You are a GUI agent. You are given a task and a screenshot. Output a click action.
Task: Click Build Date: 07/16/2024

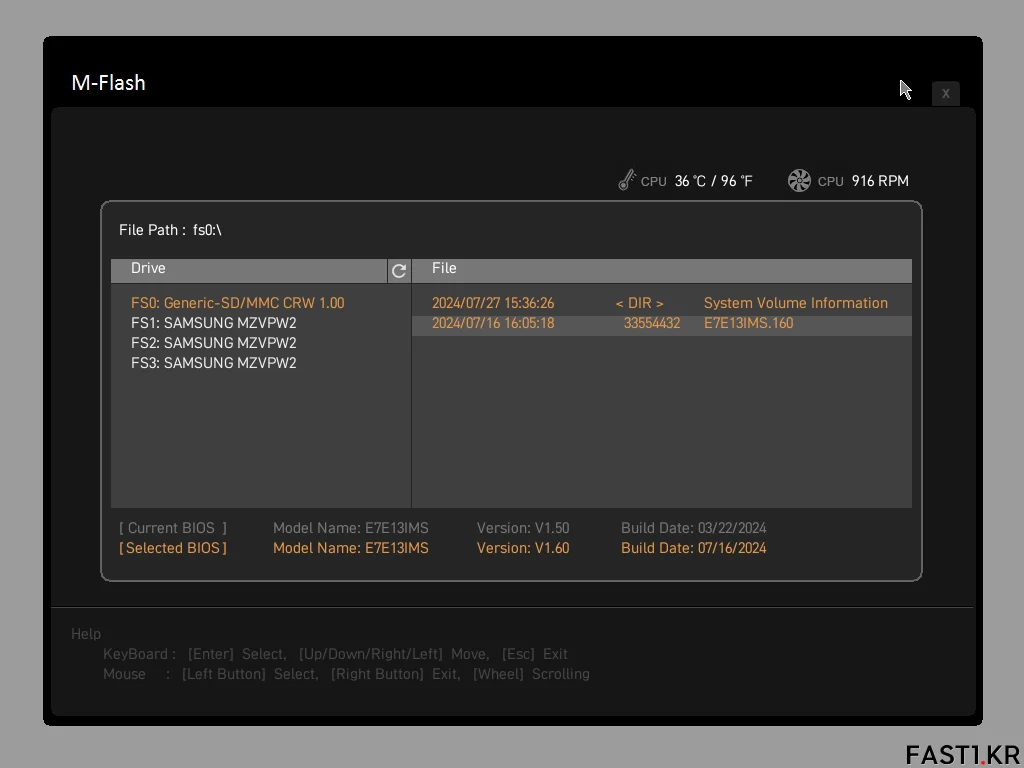click(694, 549)
